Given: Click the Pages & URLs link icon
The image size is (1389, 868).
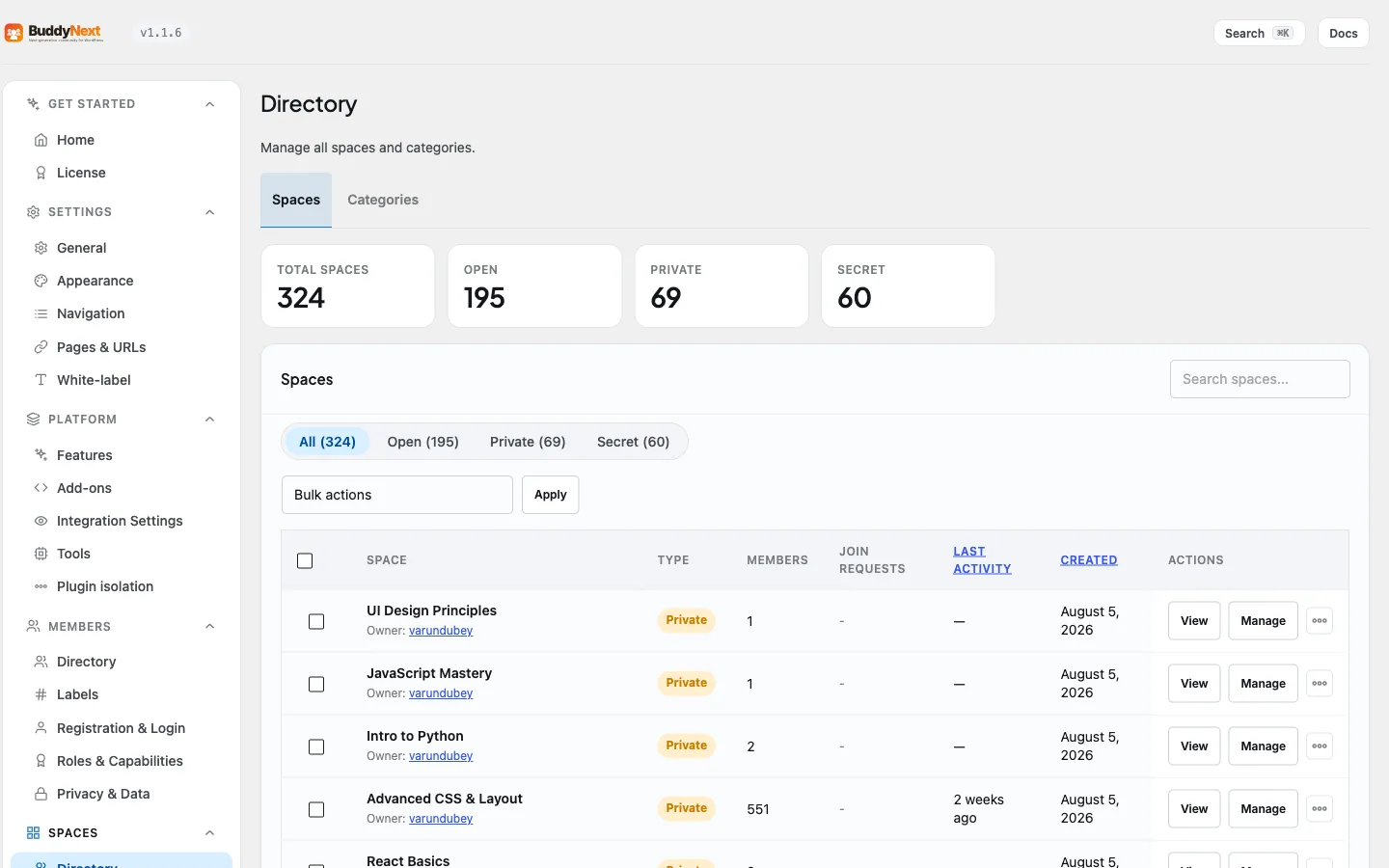Looking at the screenshot, I should click(41, 347).
